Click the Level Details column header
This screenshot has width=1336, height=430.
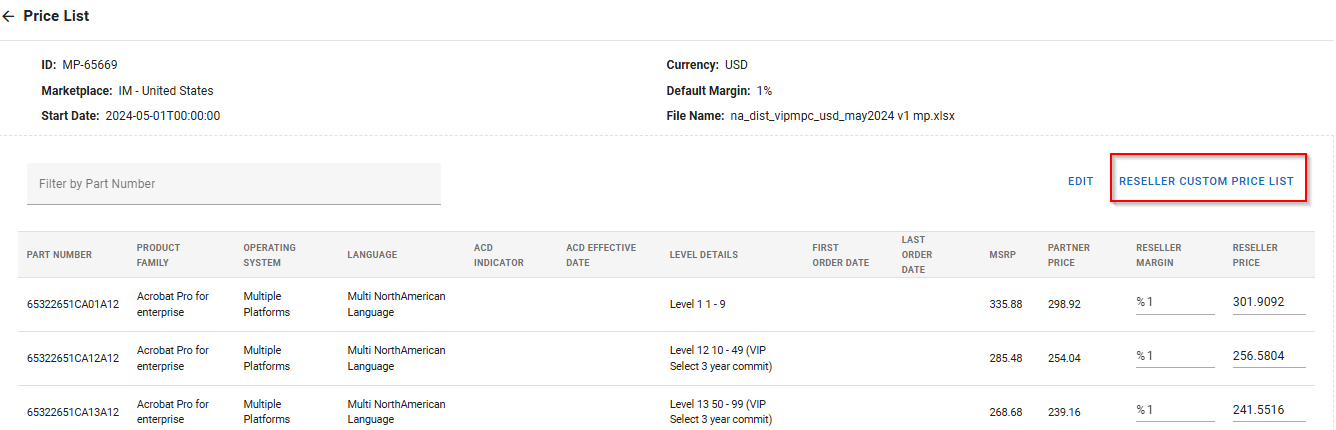703,255
